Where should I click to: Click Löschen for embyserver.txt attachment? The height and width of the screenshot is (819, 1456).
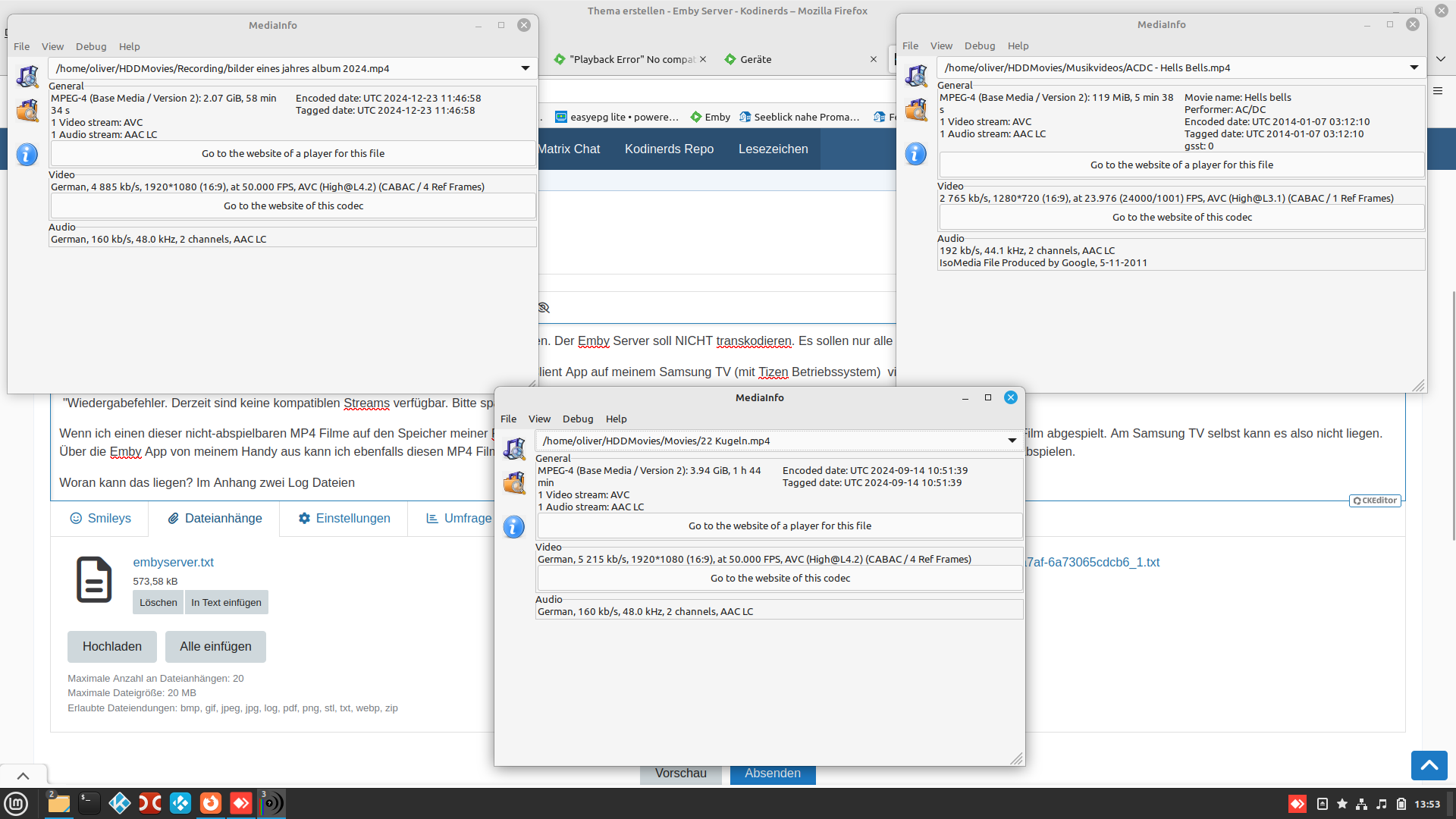pos(158,603)
